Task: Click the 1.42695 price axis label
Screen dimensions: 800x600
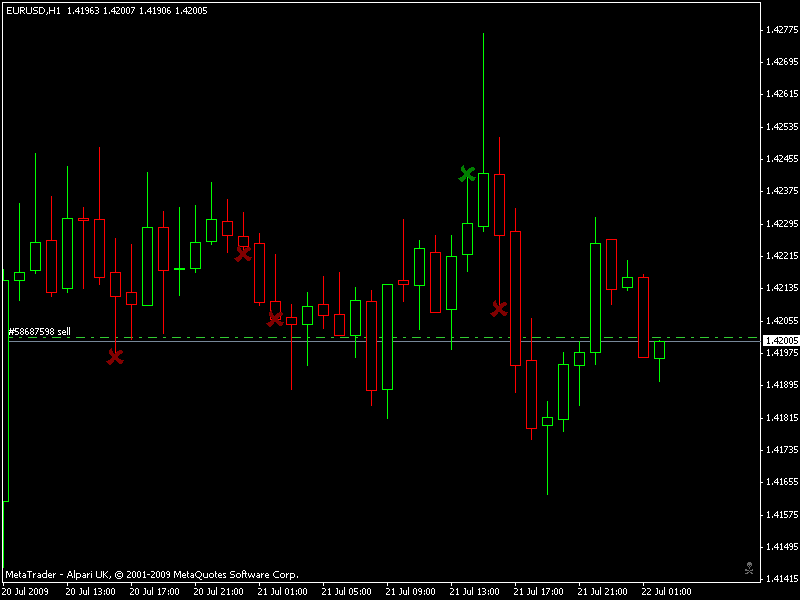Action: point(782,62)
